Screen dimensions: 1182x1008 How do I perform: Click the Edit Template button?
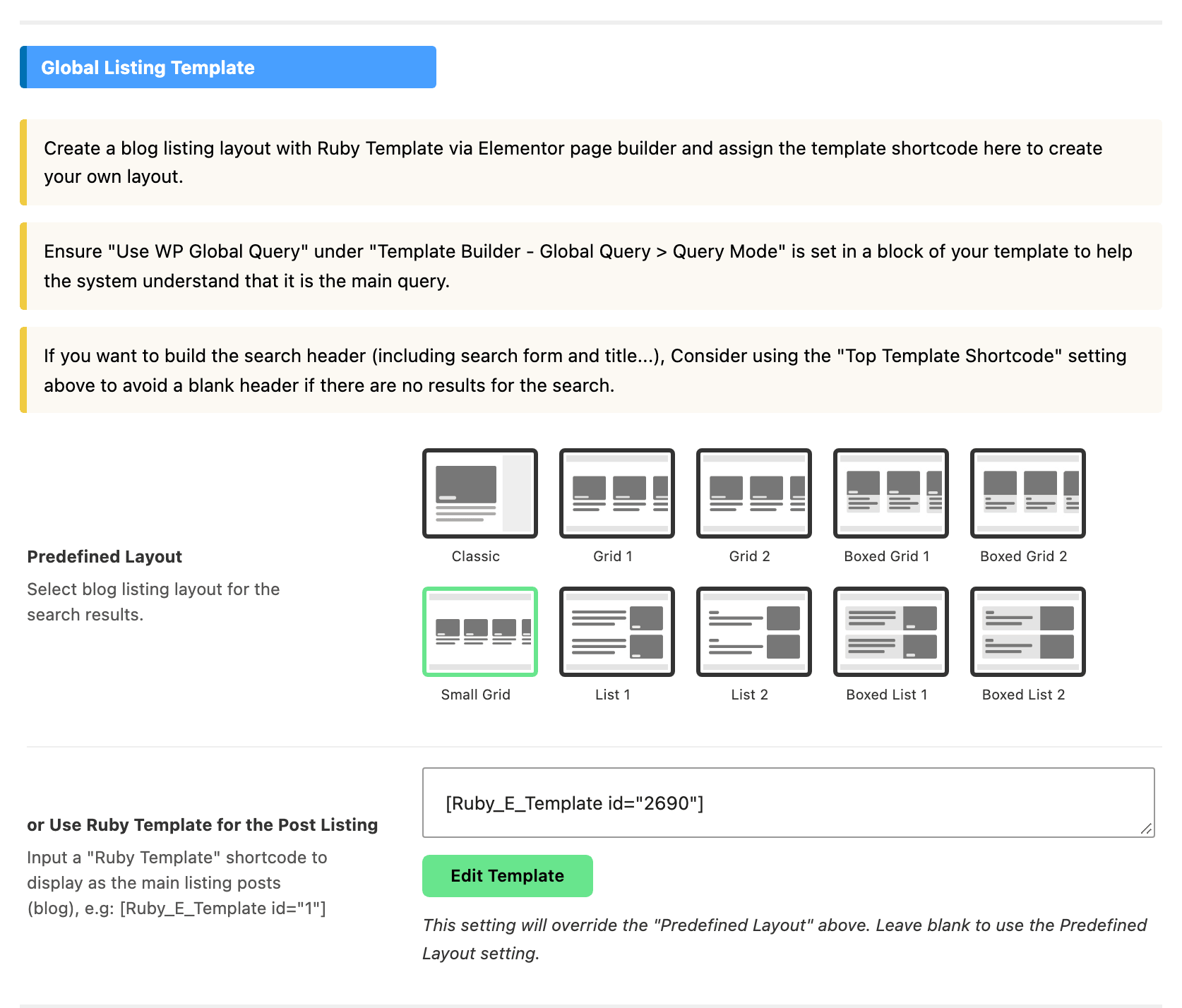tap(508, 876)
